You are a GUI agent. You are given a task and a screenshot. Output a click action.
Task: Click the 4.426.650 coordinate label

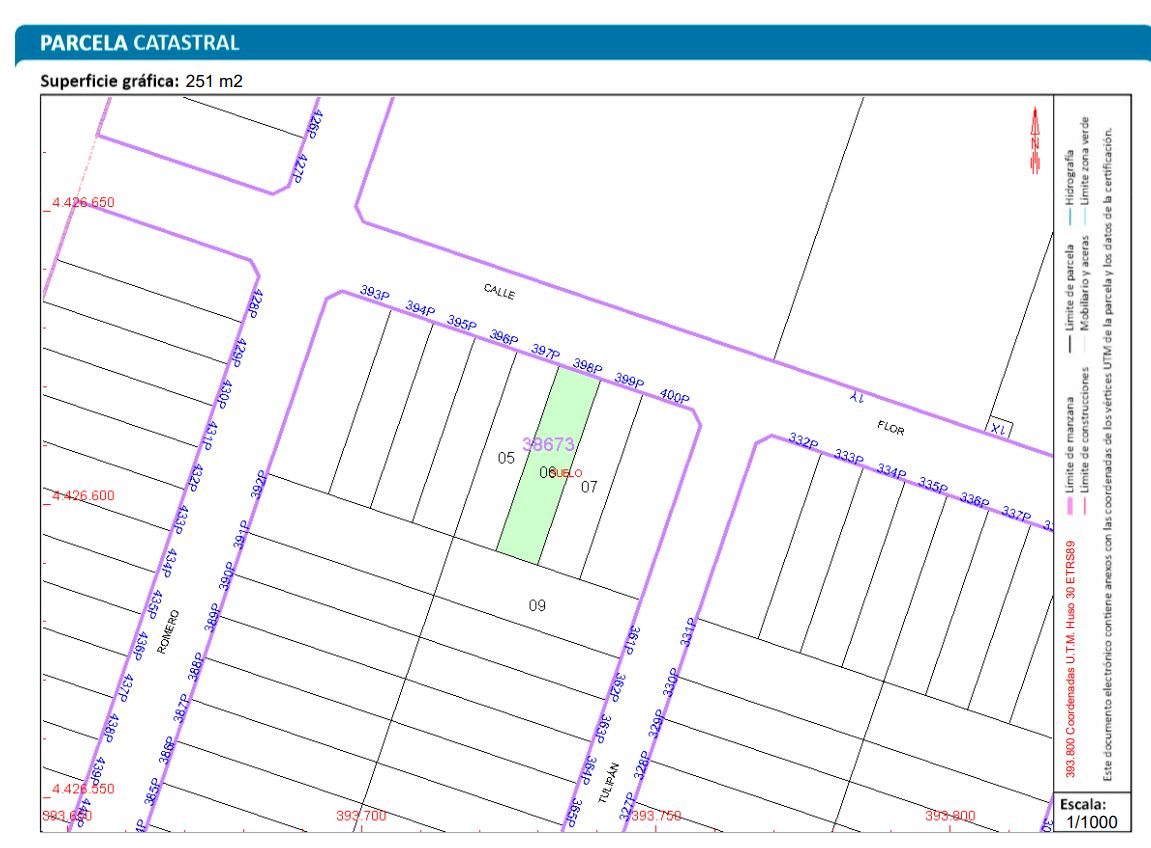click(83, 202)
